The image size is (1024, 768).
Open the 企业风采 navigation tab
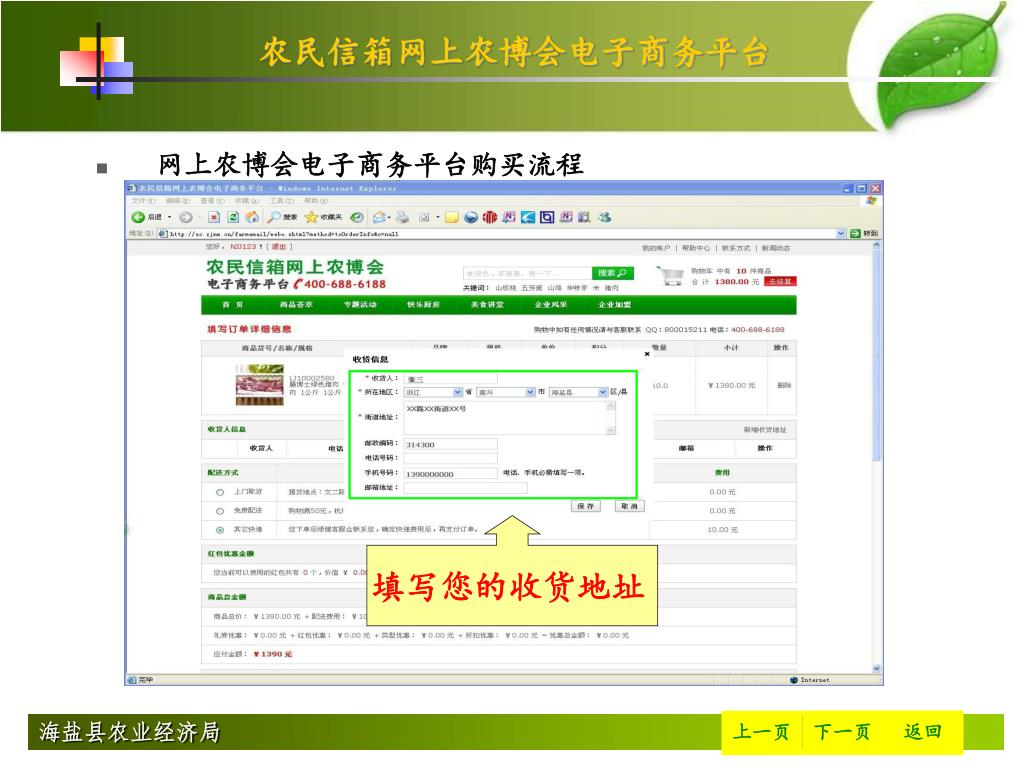[551, 305]
